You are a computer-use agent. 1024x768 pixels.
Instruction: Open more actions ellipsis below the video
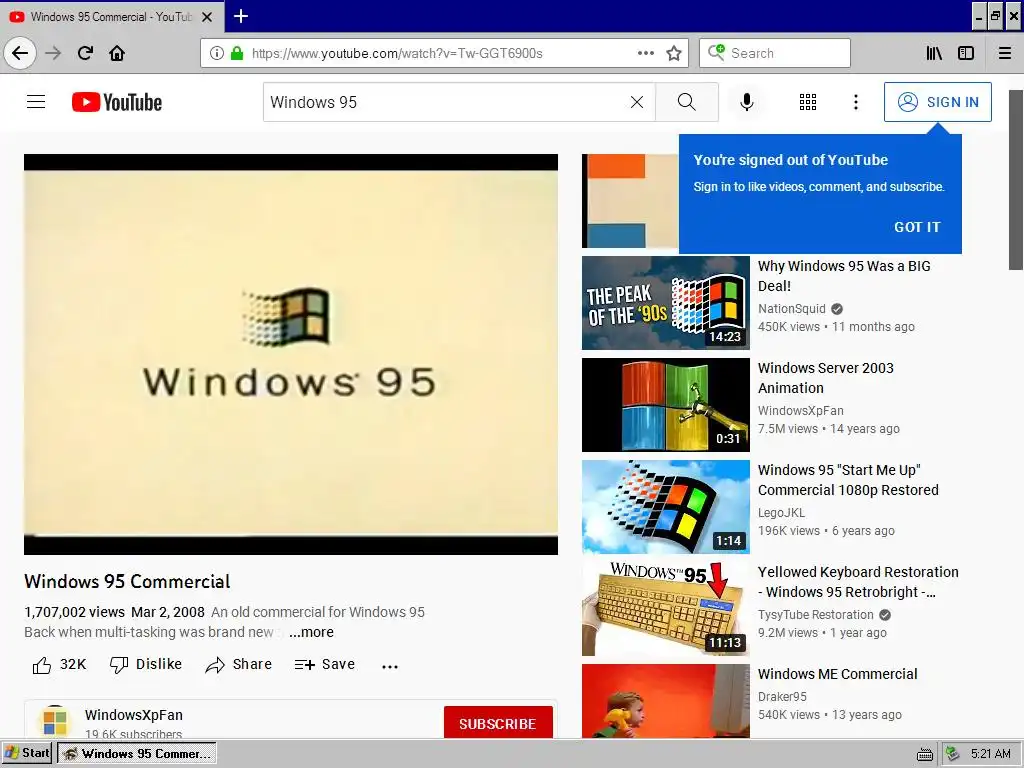coord(390,667)
